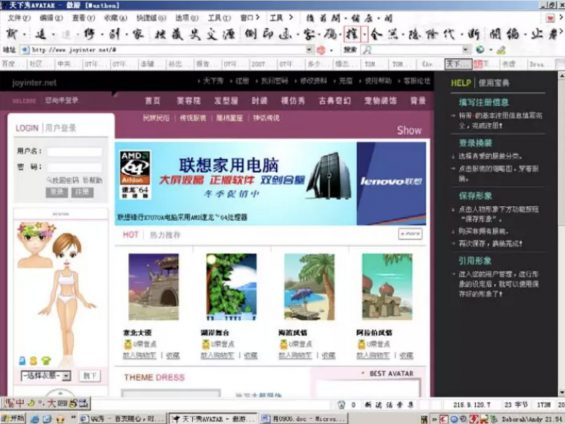This screenshot has height=424, width=565.
Task: Click the 填写注册信息 help heading
Action: coord(484,102)
